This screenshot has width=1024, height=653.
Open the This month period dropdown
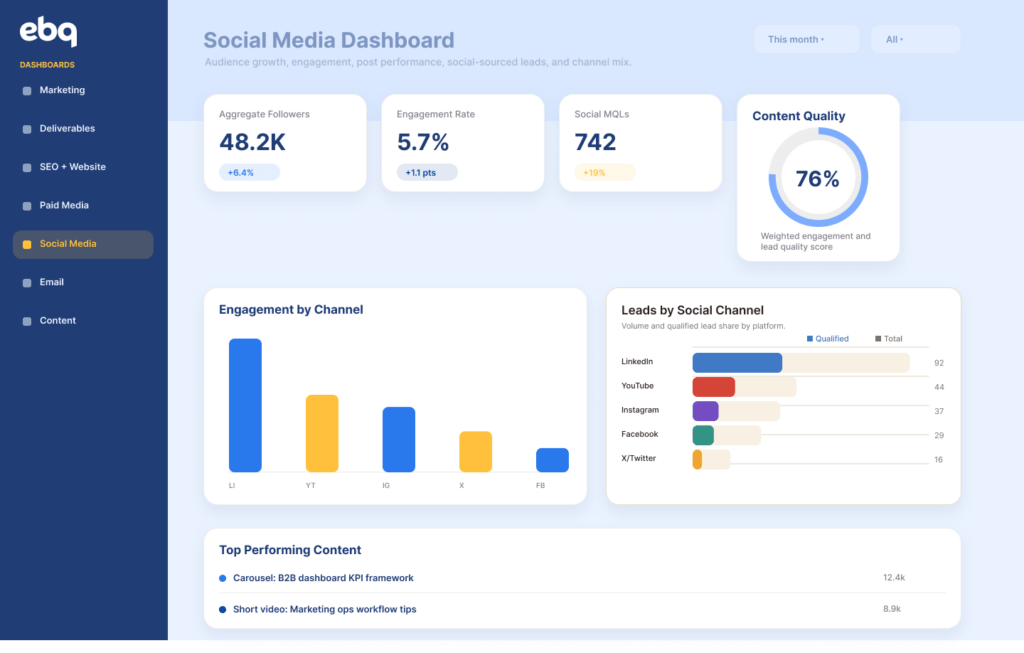(807, 39)
